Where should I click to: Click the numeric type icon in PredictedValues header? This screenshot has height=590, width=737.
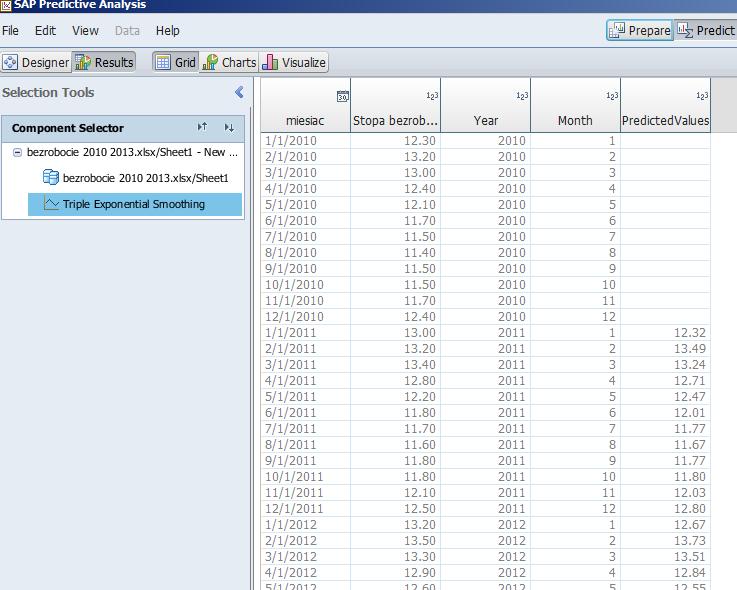click(x=702, y=96)
